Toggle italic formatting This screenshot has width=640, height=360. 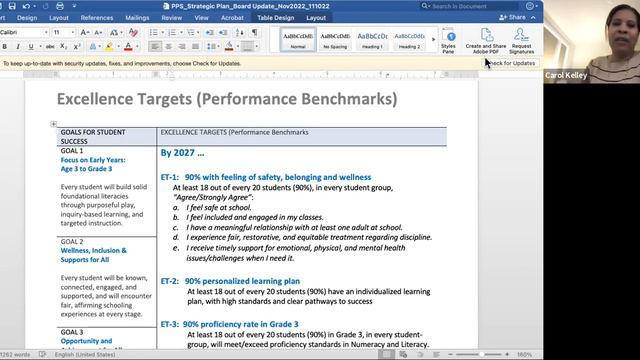pos(18,47)
